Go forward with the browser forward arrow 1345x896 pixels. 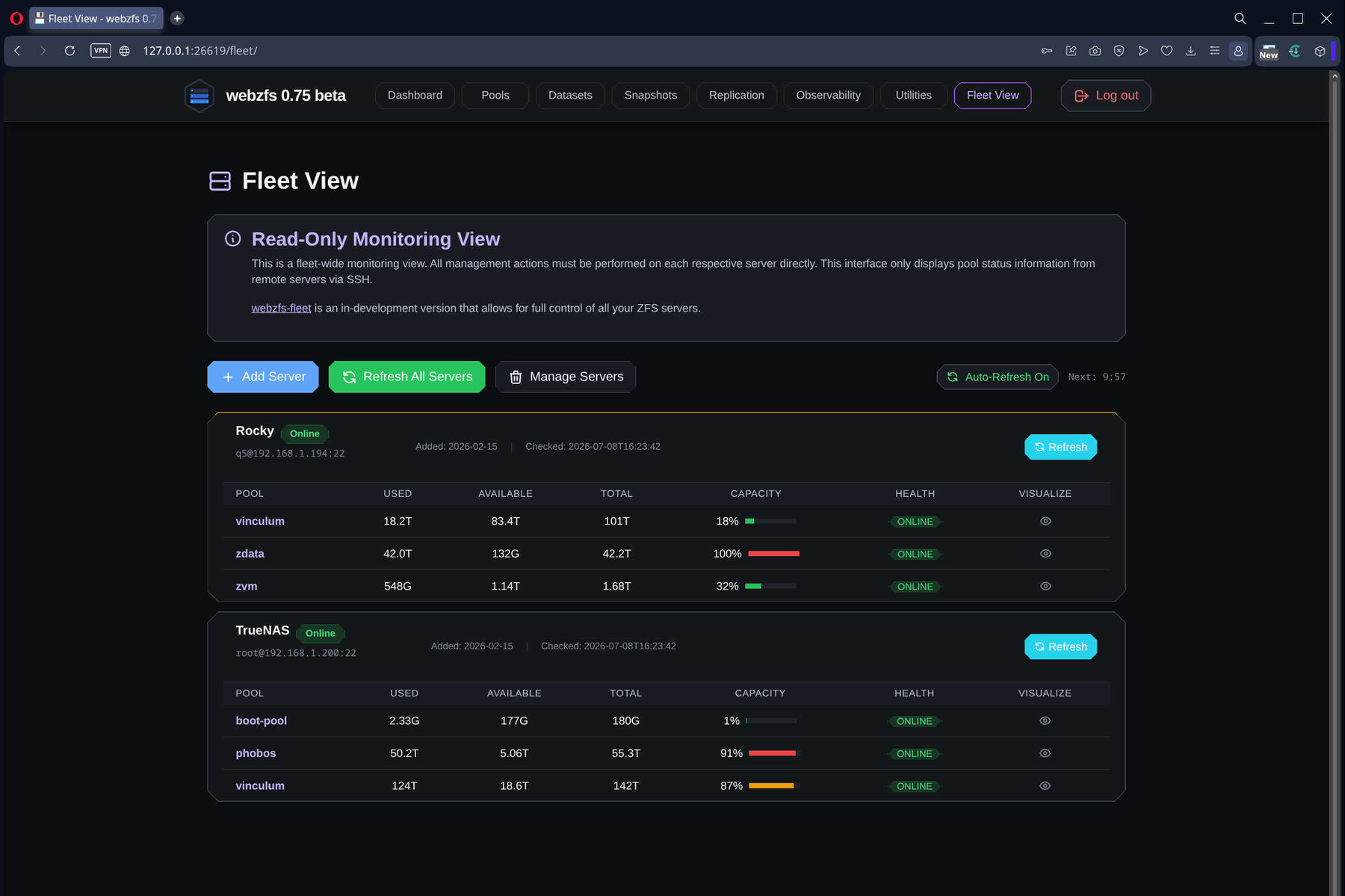click(x=43, y=51)
